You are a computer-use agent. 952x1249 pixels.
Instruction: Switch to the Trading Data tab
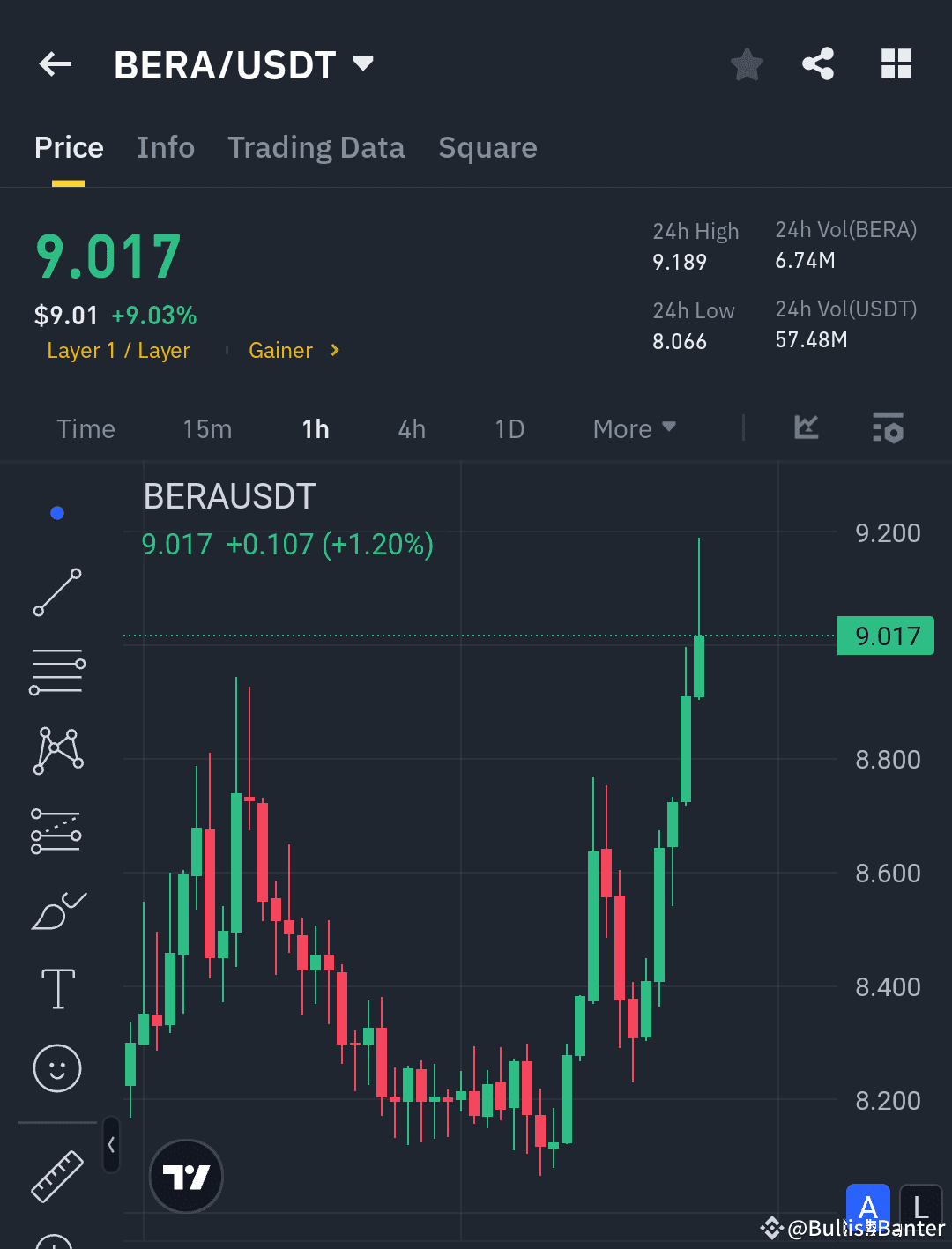coord(316,147)
